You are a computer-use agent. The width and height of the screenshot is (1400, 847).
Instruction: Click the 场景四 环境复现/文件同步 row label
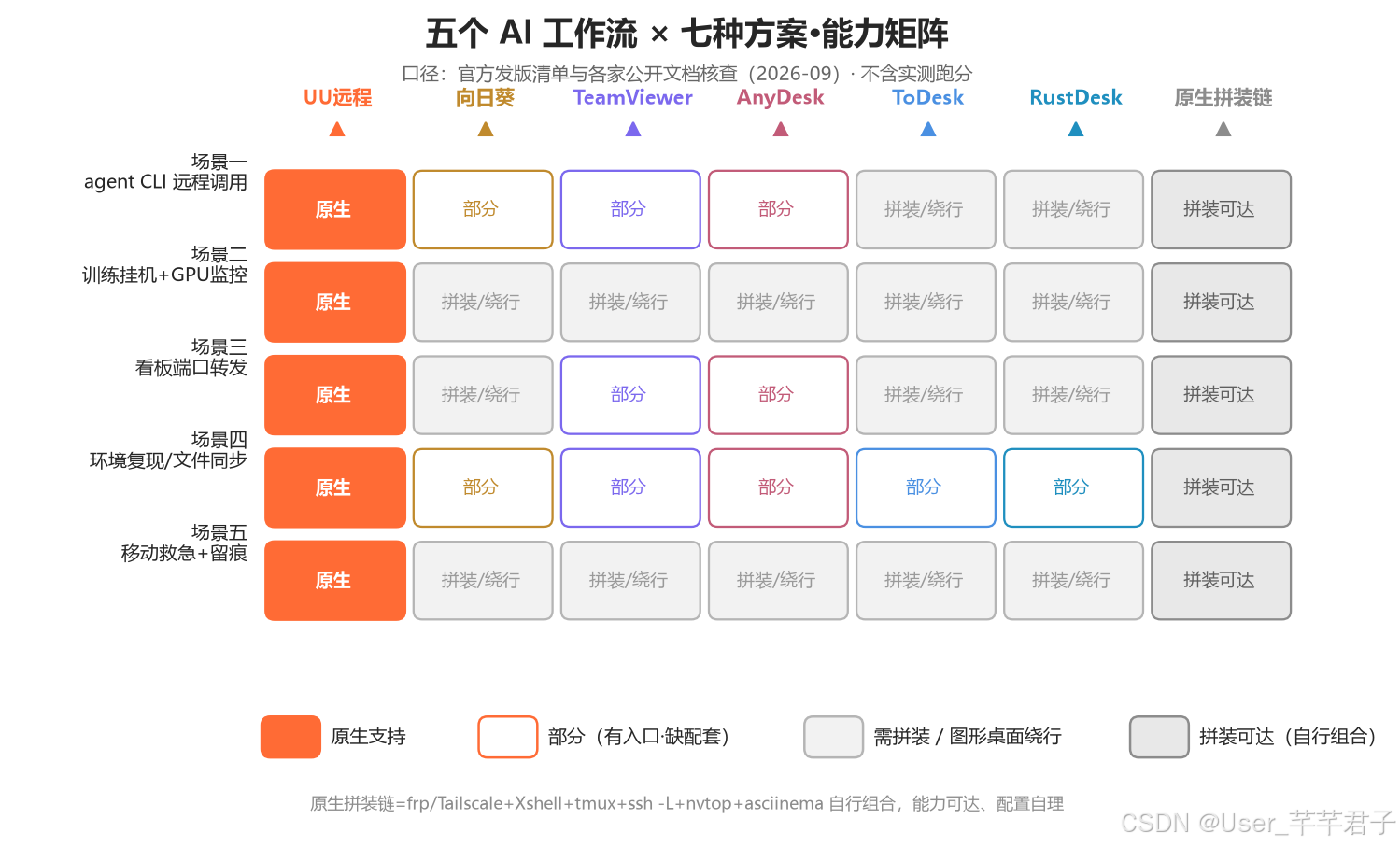coord(168,450)
